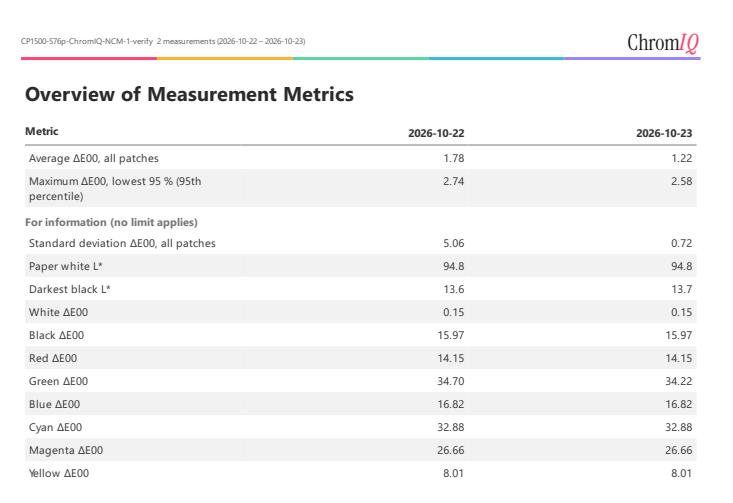Select the 'Standard deviation ΔE00, all patches' label
Image resolution: width=733 pixels, height=503 pixels.
tap(122, 244)
